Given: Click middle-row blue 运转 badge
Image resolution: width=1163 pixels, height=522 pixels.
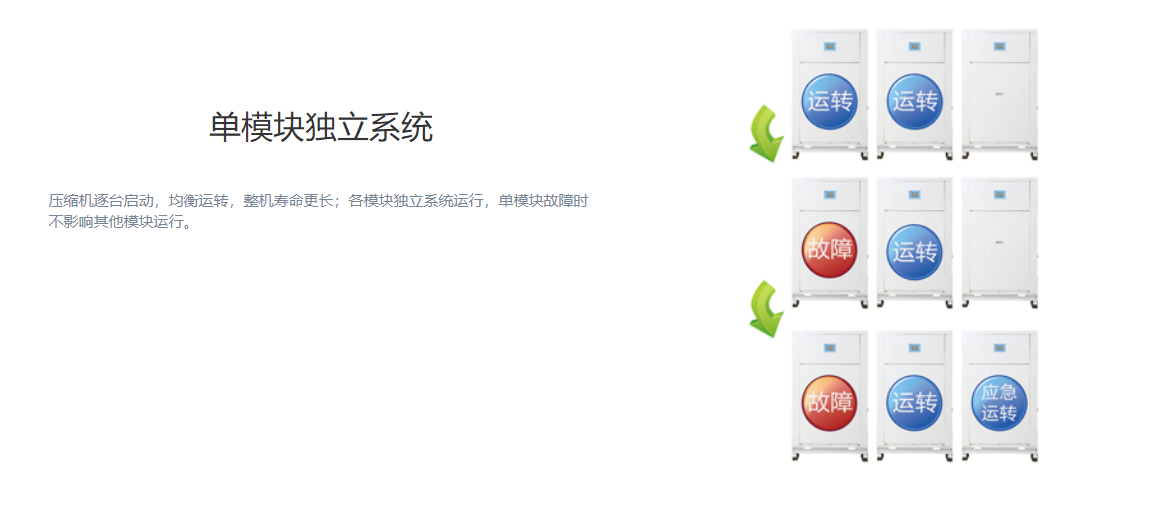Looking at the screenshot, I should click(915, 252).
